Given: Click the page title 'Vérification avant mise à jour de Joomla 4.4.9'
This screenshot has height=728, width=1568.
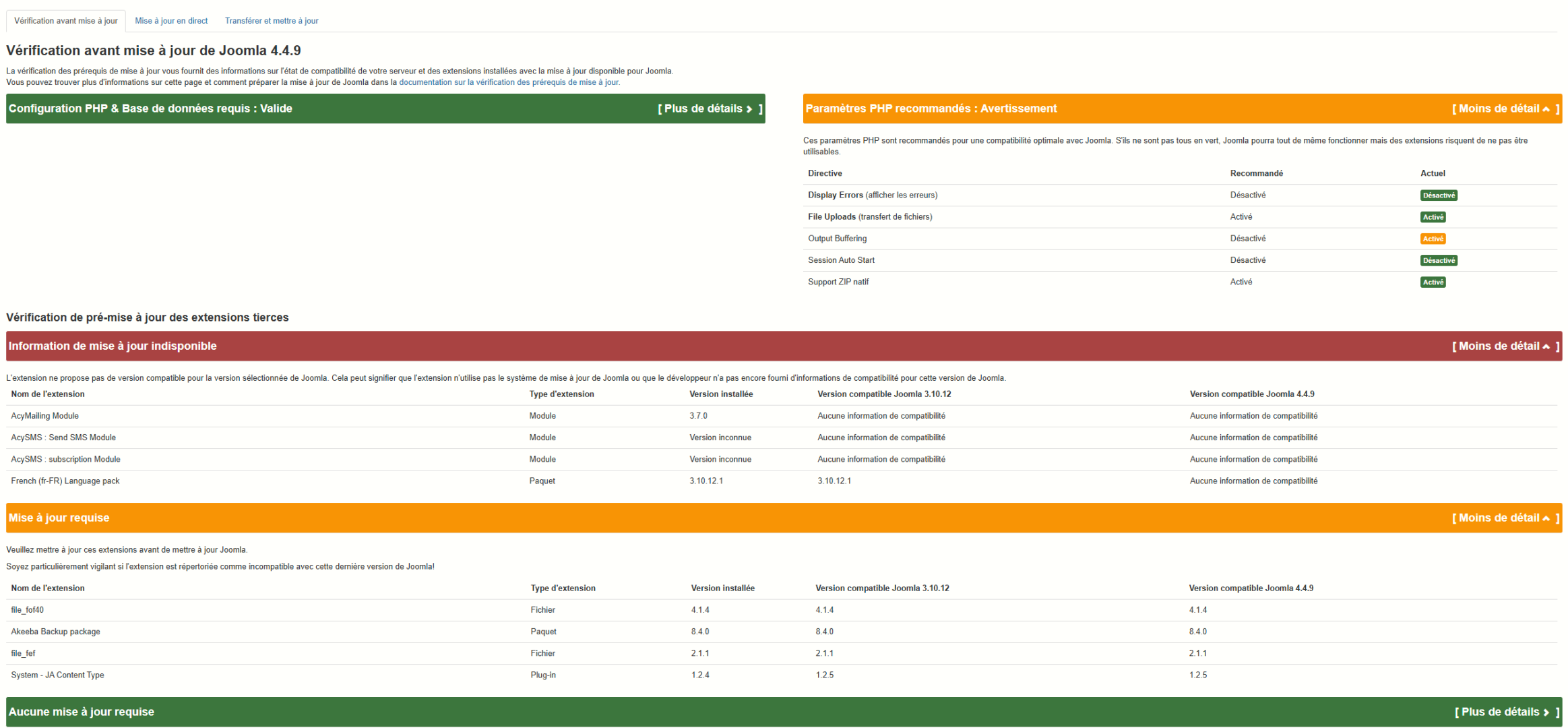Looking at the screenshot, I should 154,51.
